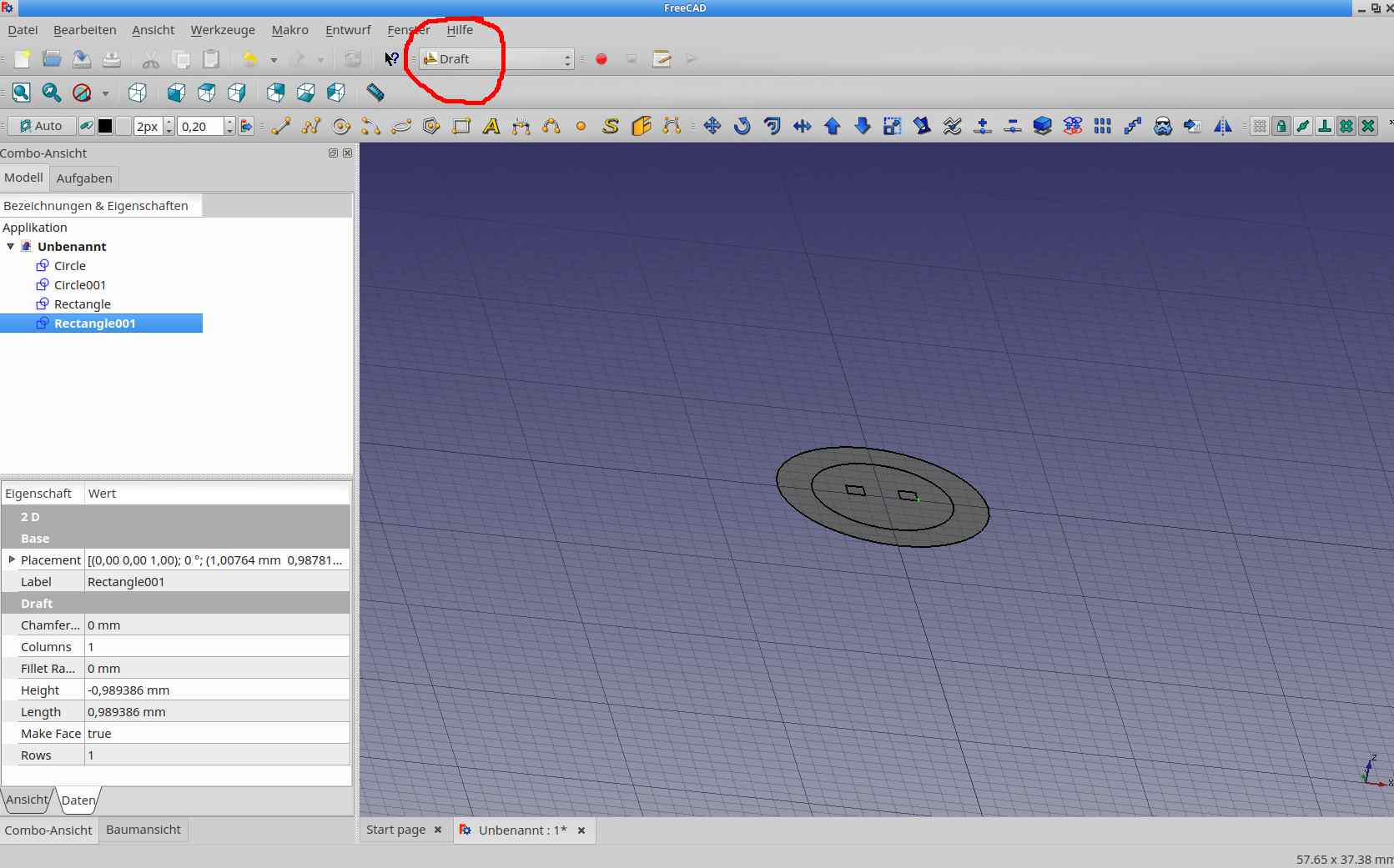Select the Draft Polygon tool
This screenshot has width=1394, height=868.
[x=431, y=126]
